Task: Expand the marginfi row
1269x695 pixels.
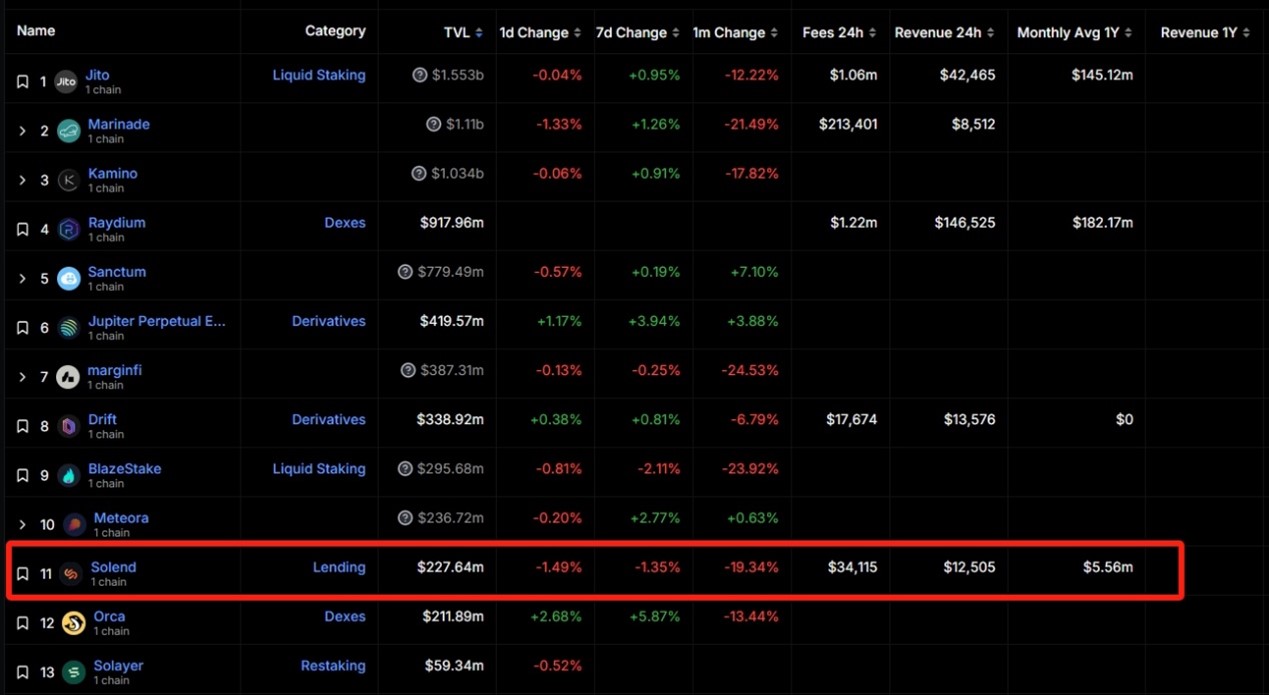Action: click(x=22, y=377)
